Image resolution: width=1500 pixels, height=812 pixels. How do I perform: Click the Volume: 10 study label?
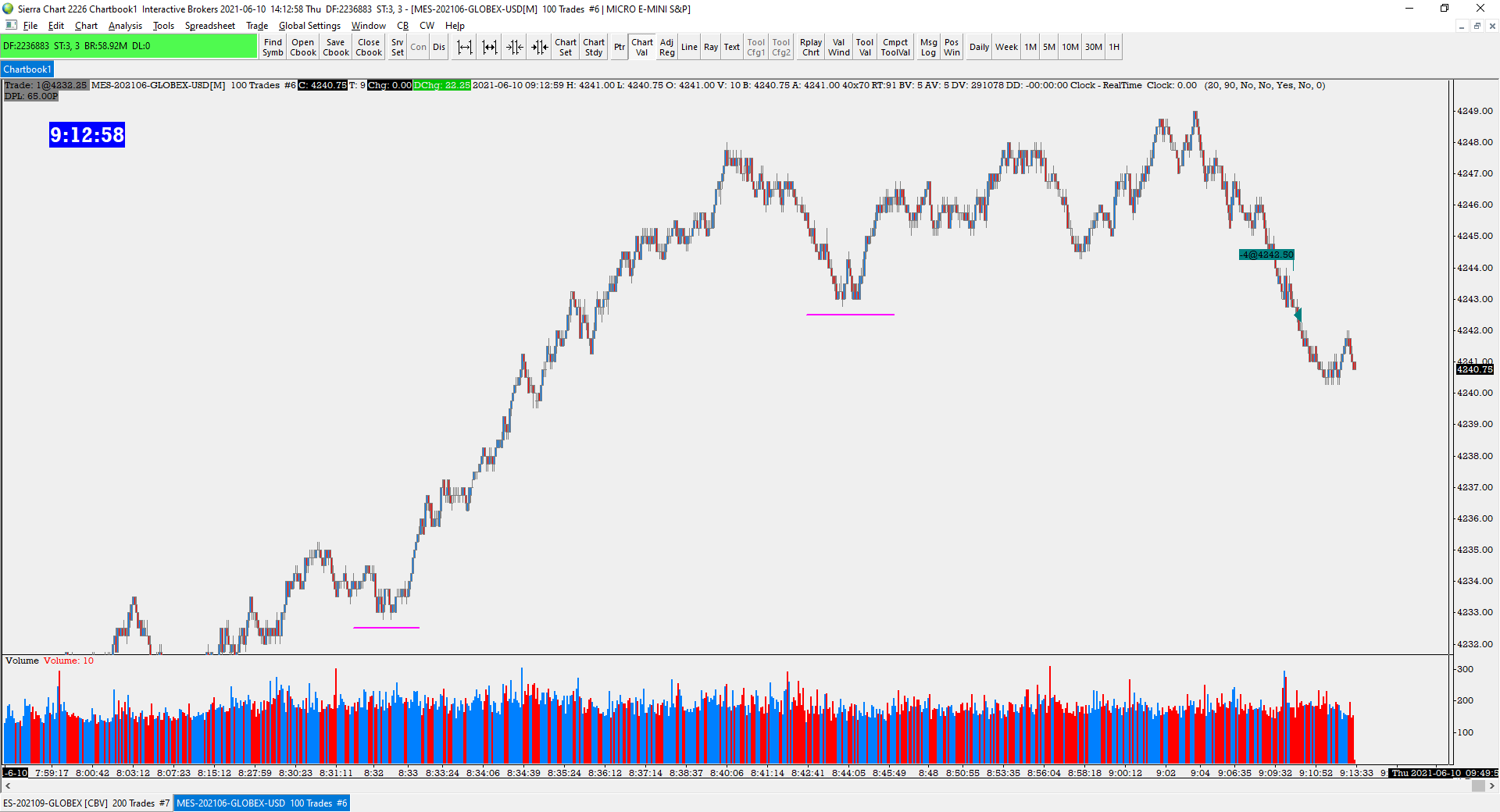[x=69, y=661]
